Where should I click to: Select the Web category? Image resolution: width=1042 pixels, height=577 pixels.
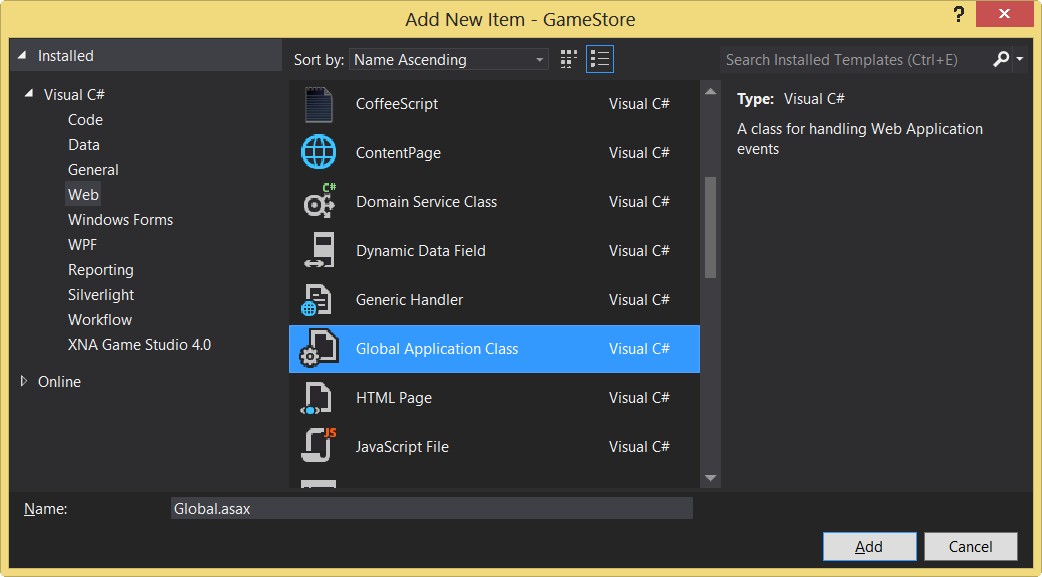coord(83,195)
